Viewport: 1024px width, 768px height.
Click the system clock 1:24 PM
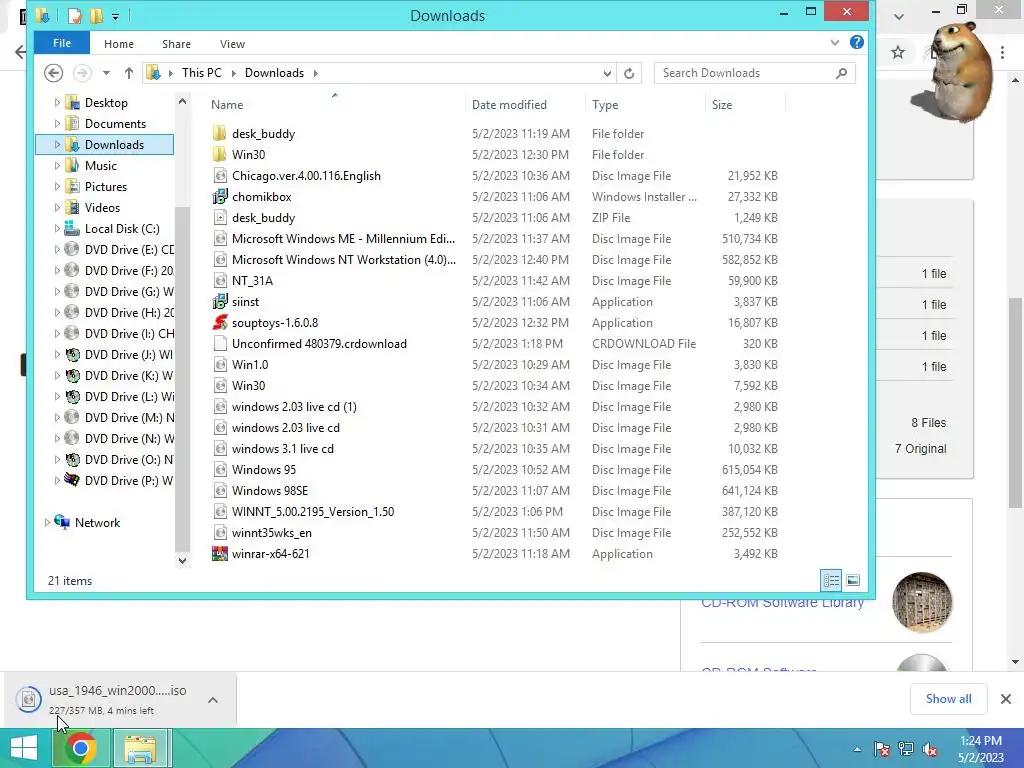pyautogui.click(x=981, y=741)
